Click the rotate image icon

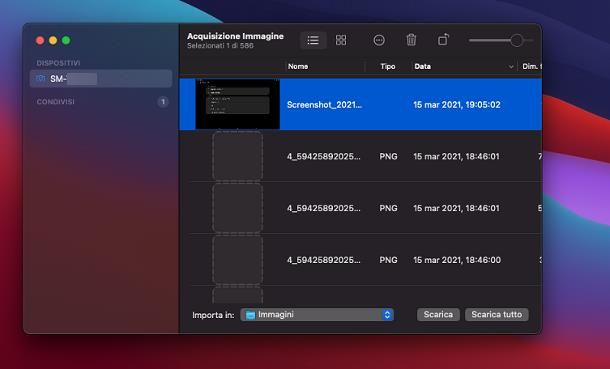point(443,40)
